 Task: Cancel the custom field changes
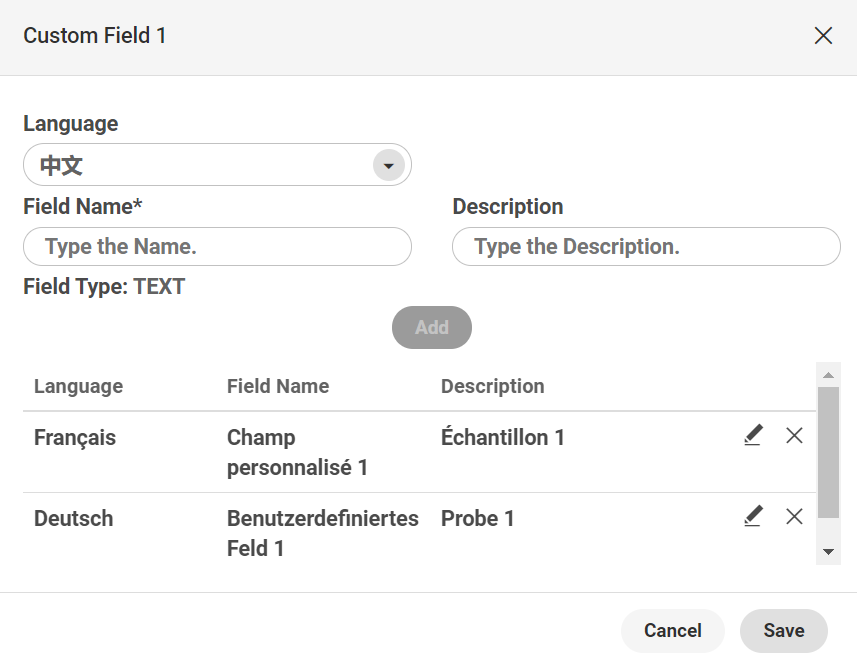pyautogui.click(x=673, y=630)
